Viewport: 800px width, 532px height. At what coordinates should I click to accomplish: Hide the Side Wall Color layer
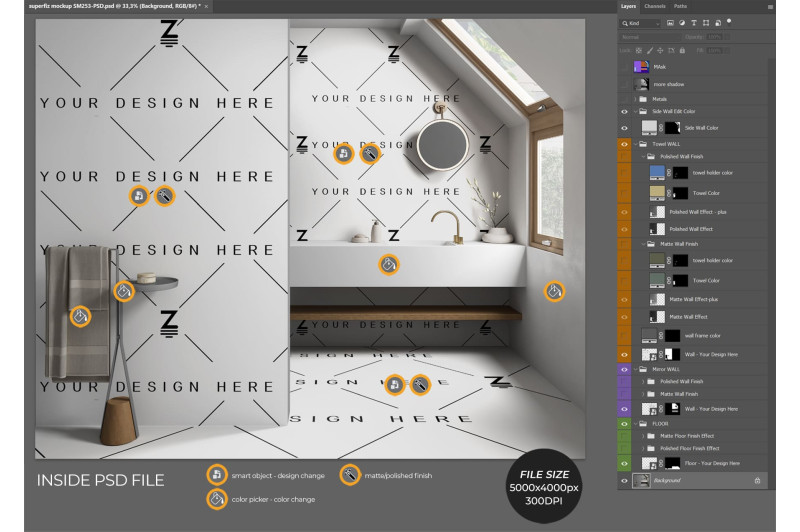coord(624,128)
